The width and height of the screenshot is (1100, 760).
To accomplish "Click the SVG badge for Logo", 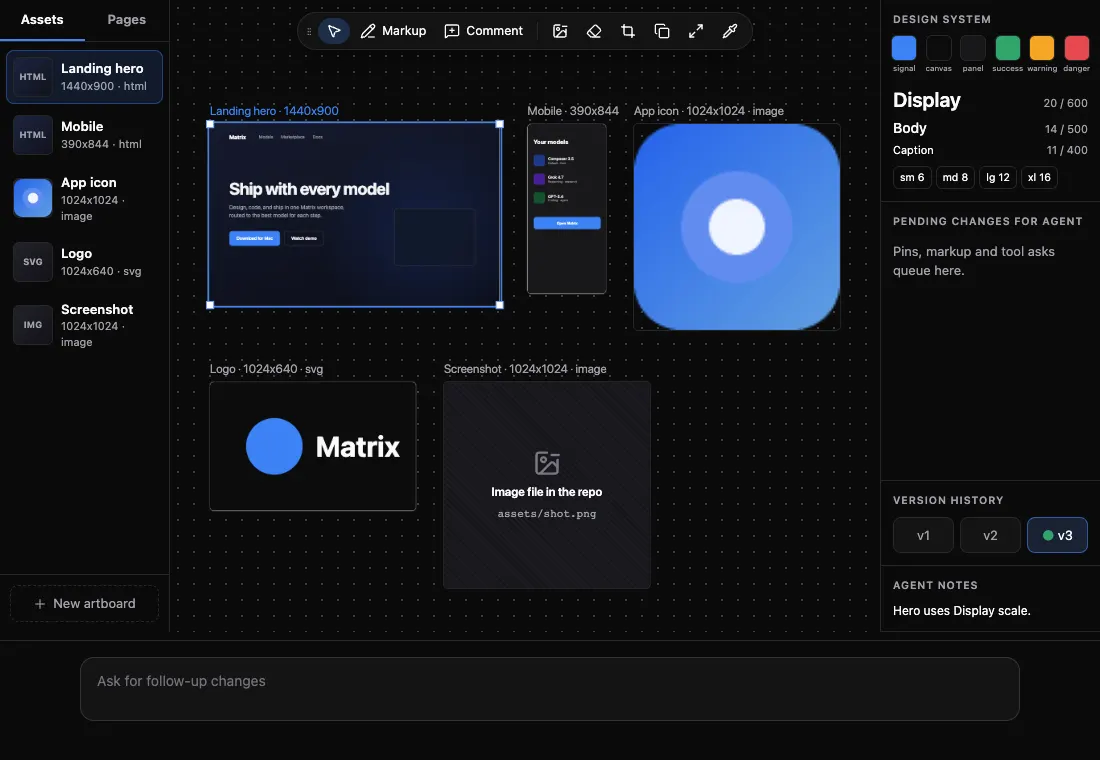I will [33, 262].
